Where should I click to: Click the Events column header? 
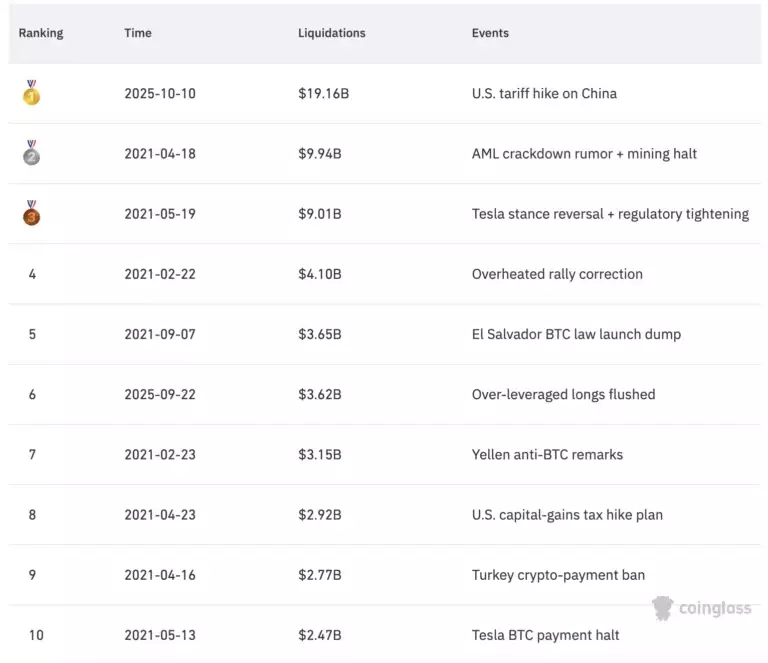click(490, 33)
